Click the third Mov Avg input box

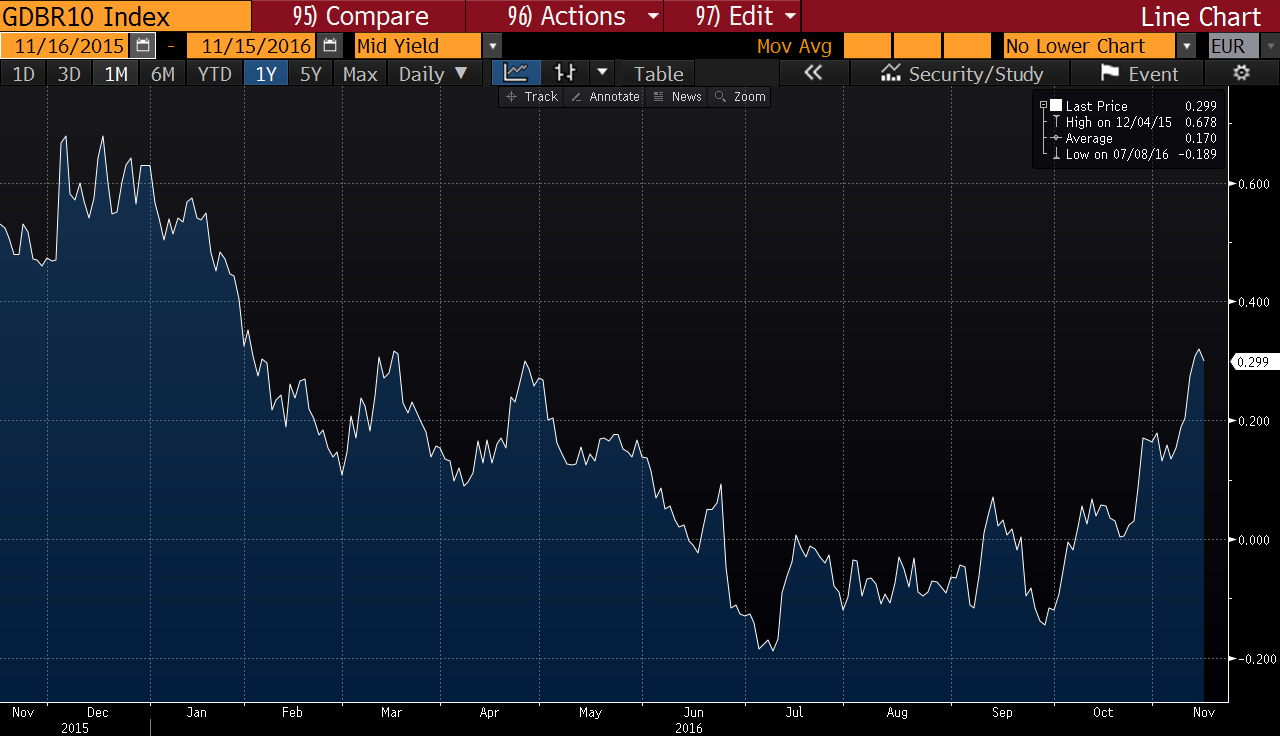tap(966, 46)
